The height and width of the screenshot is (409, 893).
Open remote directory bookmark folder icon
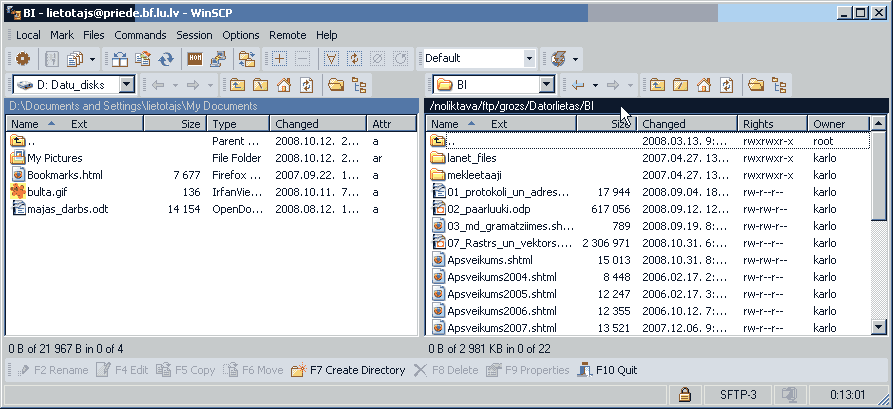coord(756,85)
